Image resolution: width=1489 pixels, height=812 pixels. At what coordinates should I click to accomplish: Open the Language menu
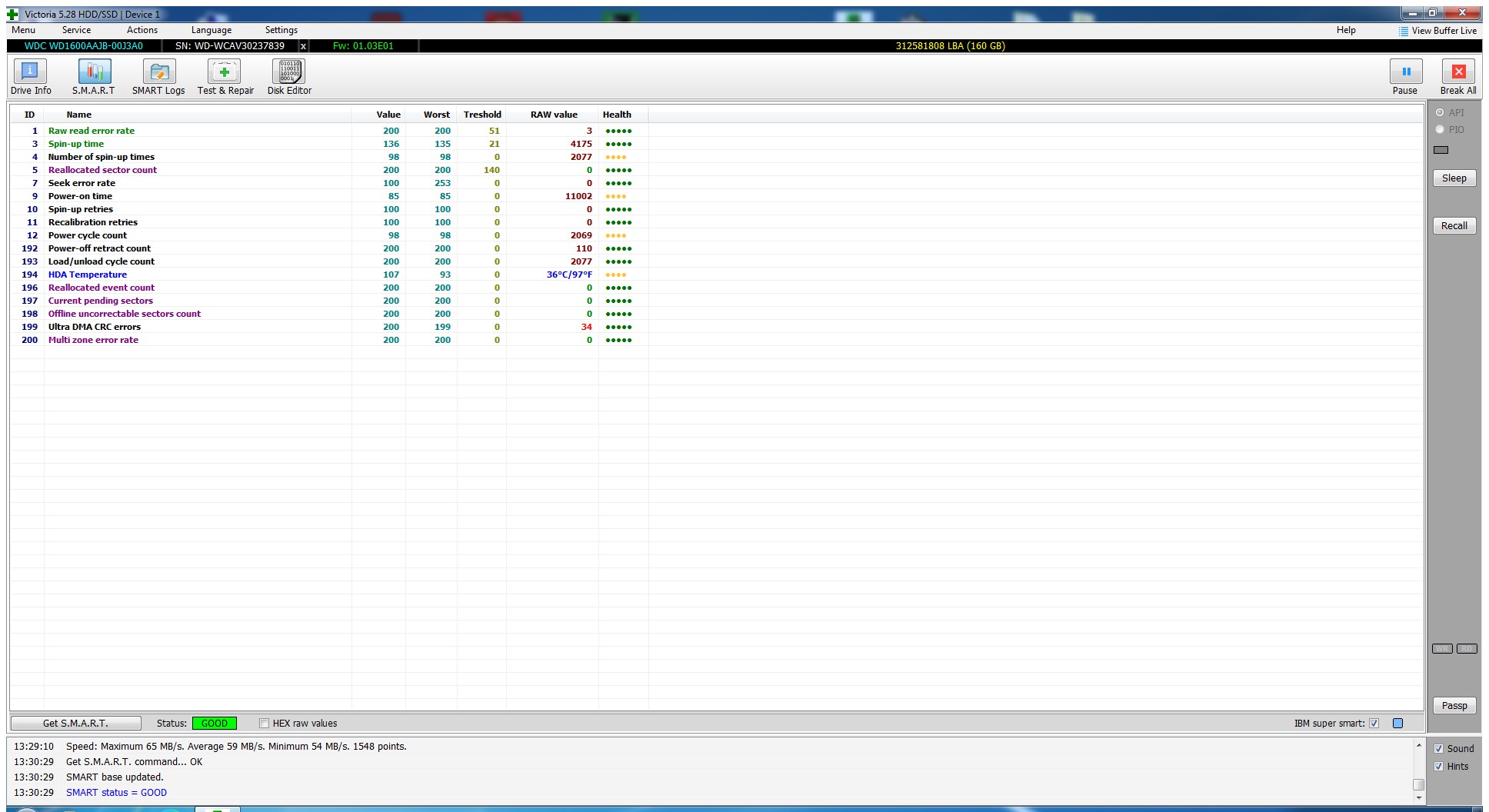212,30
